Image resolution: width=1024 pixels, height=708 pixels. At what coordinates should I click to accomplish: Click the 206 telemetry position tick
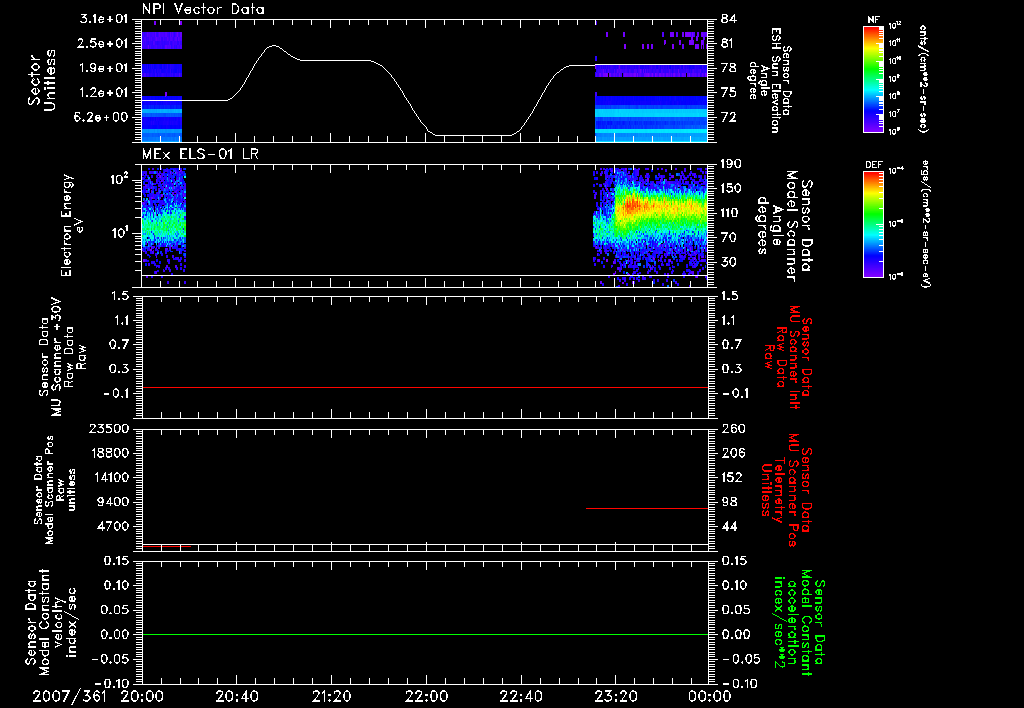tap(732, 453)
